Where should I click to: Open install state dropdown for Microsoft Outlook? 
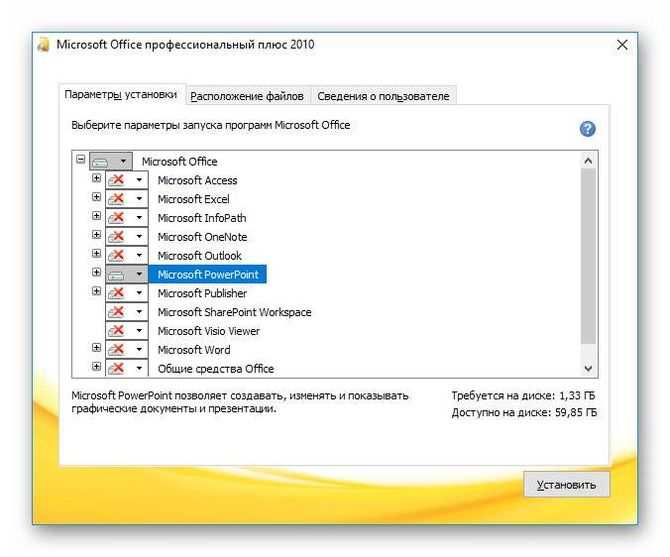click(x=127, y=255)
